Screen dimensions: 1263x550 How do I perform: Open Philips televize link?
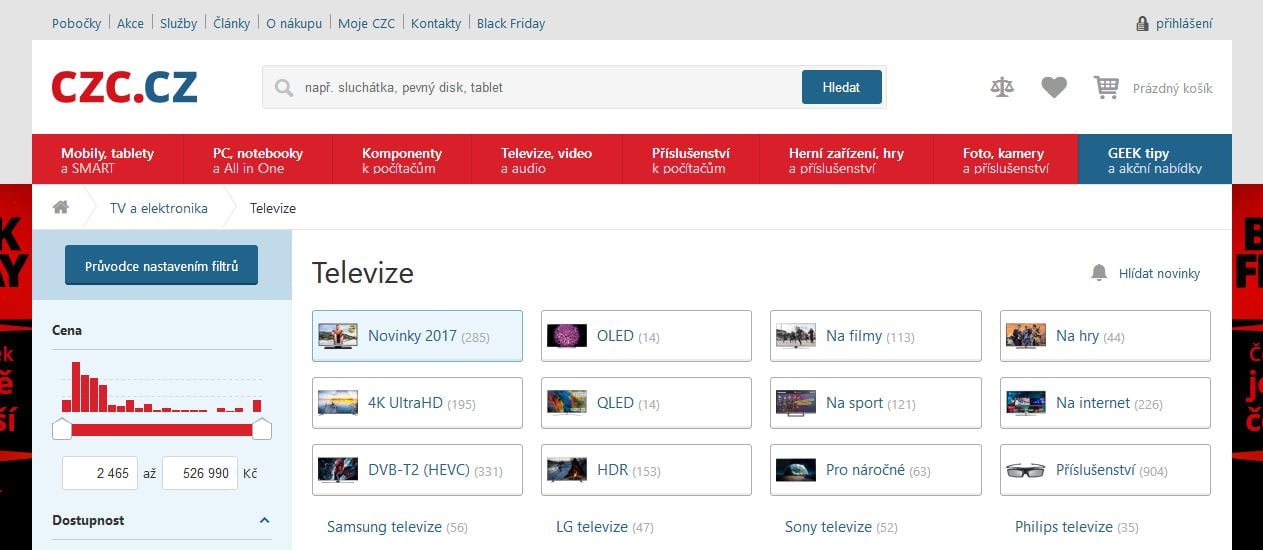click(x=1063, y=527)
